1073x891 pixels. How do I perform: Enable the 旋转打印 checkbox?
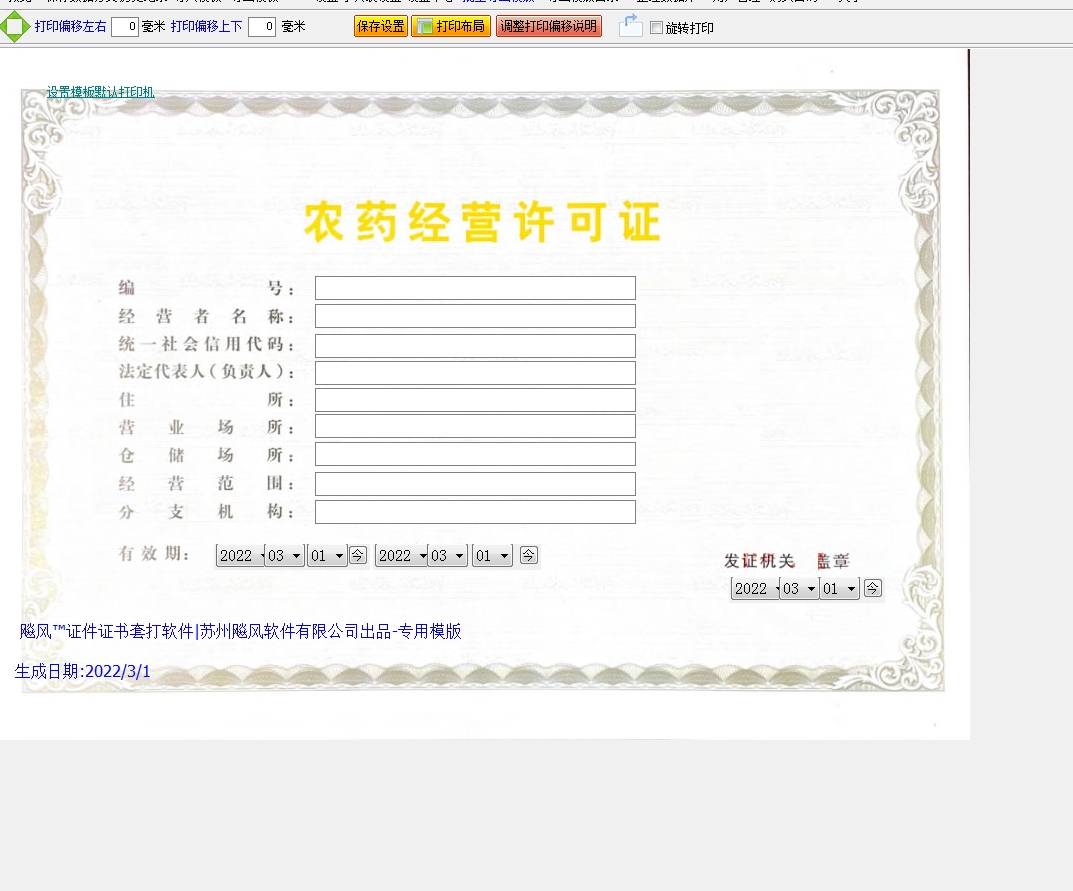pyautogui.click(x=656, y=28)
